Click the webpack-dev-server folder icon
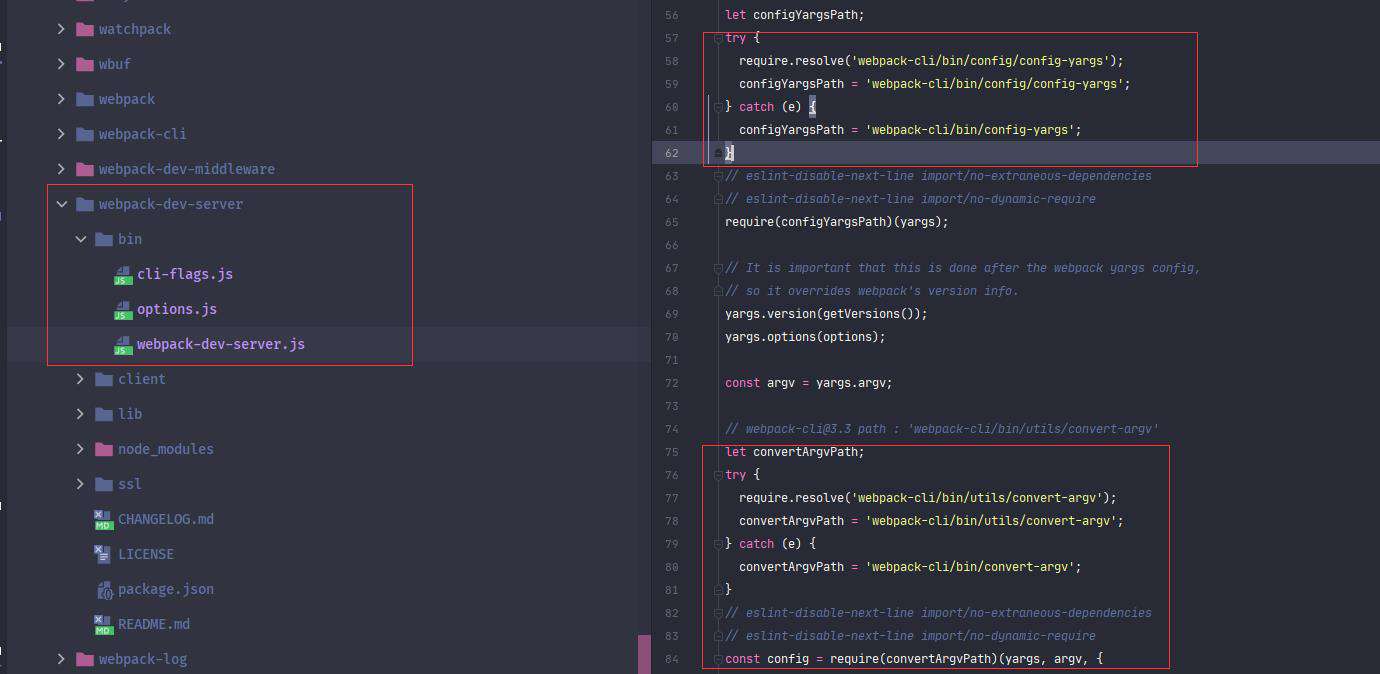 (84, 204)
